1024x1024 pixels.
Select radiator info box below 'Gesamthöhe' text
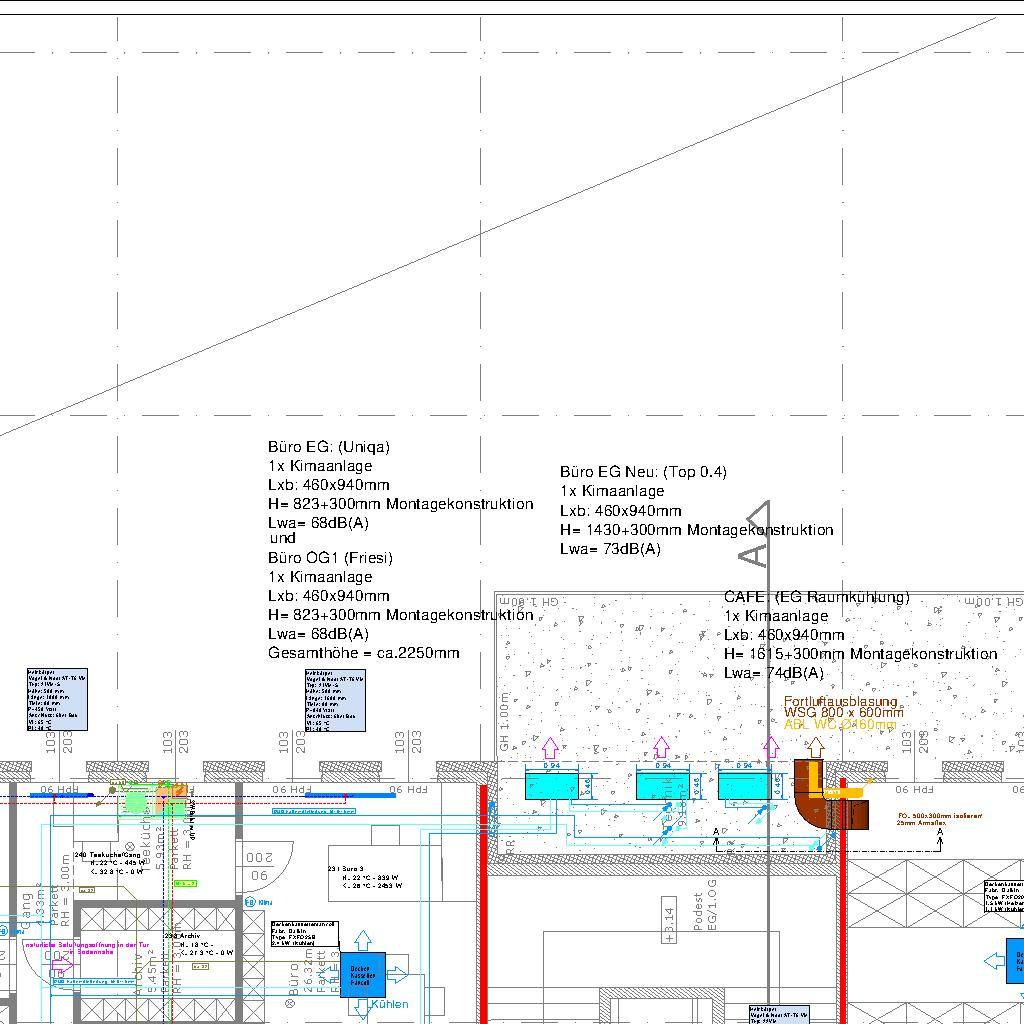[335, 700]
